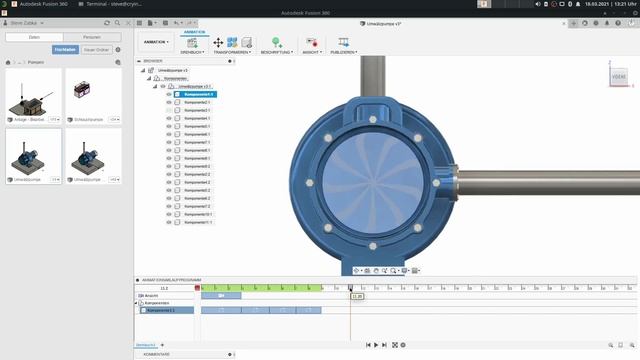Hide Komponente11:1

point(169,222)
